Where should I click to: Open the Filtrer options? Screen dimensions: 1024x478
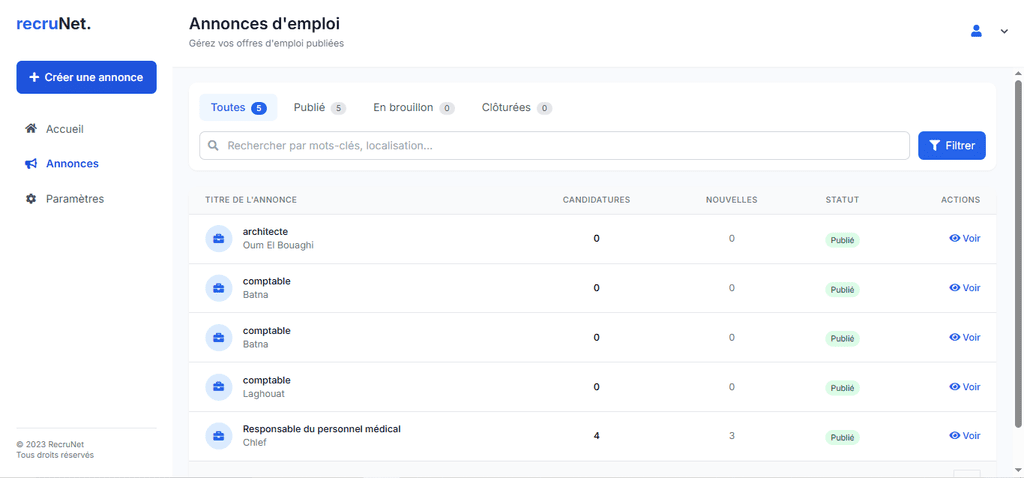[x=951, y=146]
